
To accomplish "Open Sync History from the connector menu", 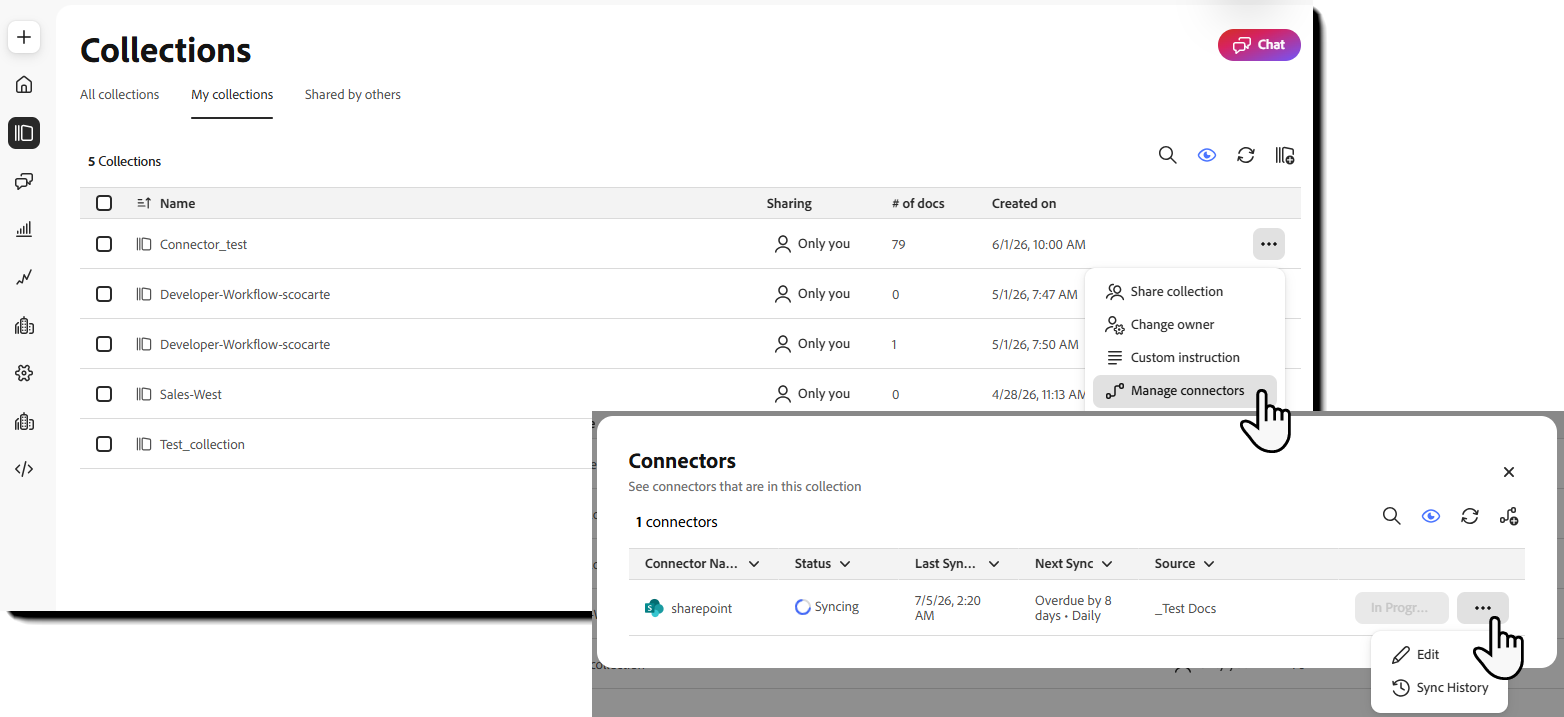I will (1438, 688).
